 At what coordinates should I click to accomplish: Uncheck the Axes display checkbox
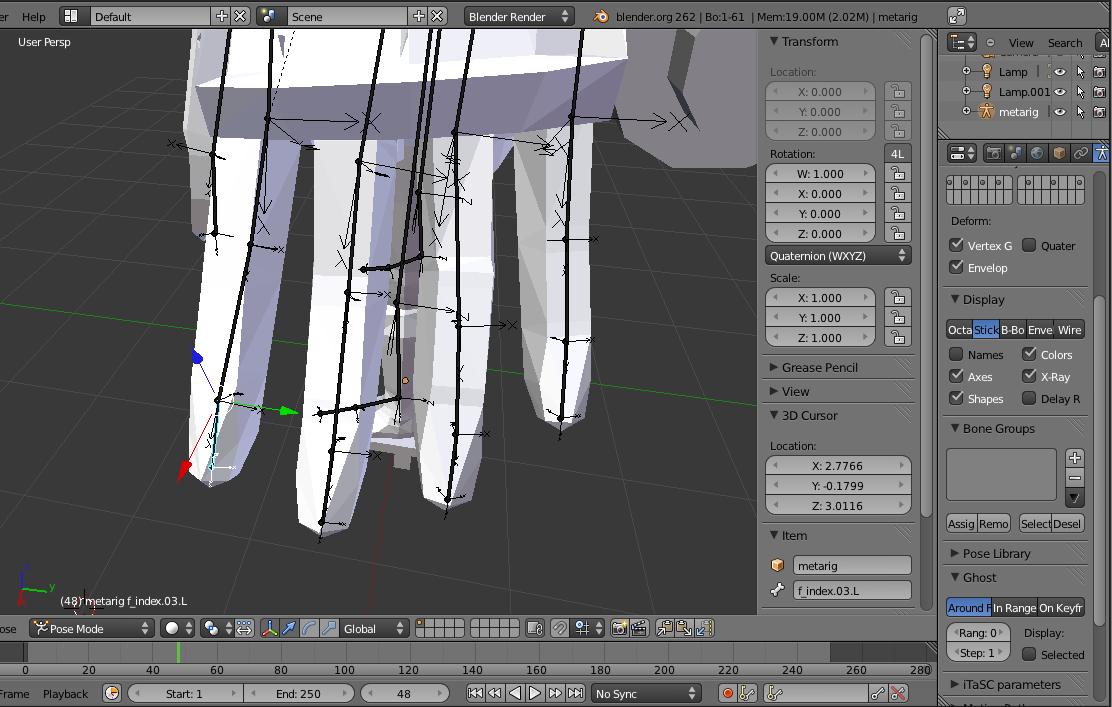click(x=956, y=376)
